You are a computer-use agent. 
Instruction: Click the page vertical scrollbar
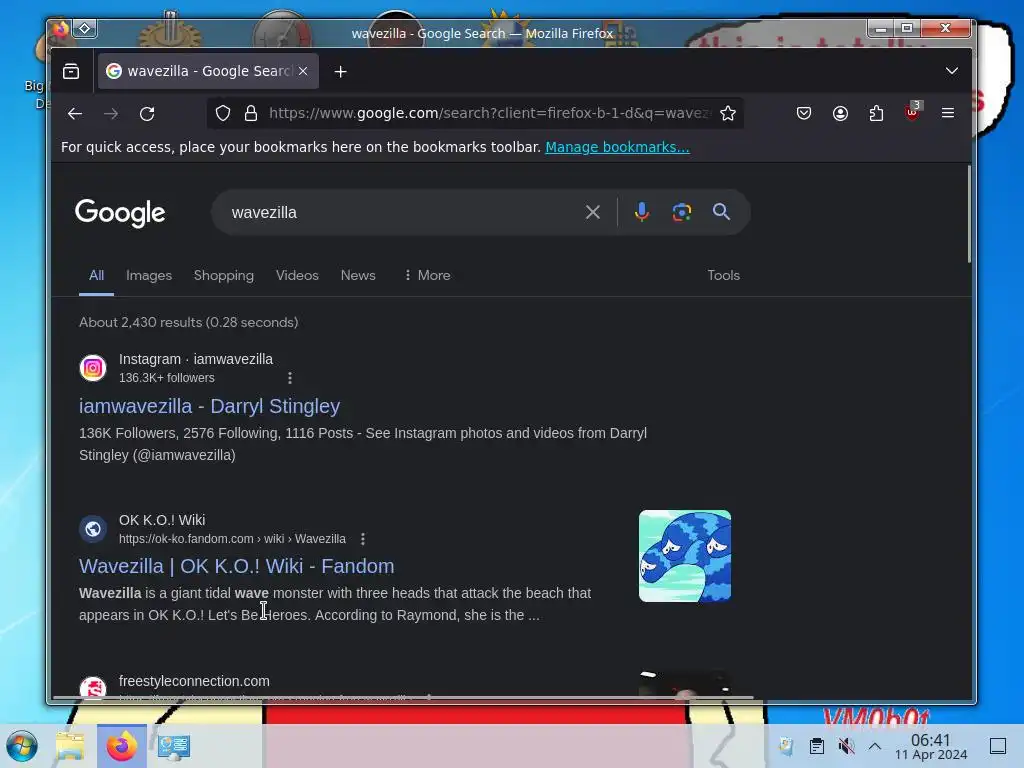pyautogui.click(x=969, y=214)
